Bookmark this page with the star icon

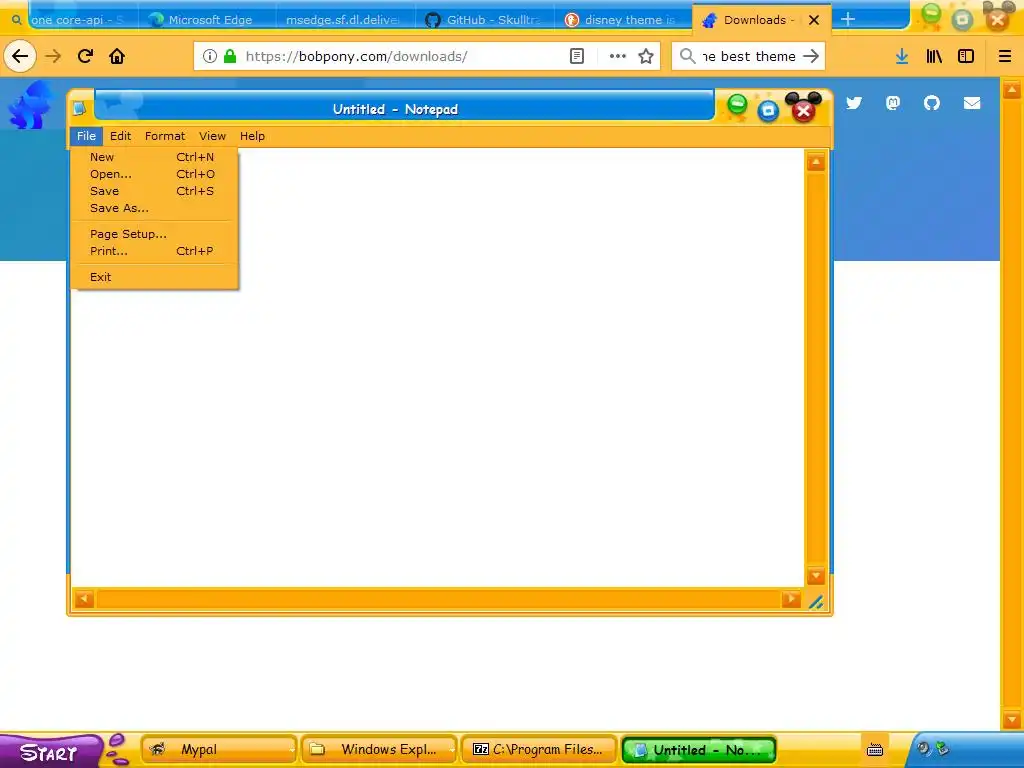(x=646, y=56)
